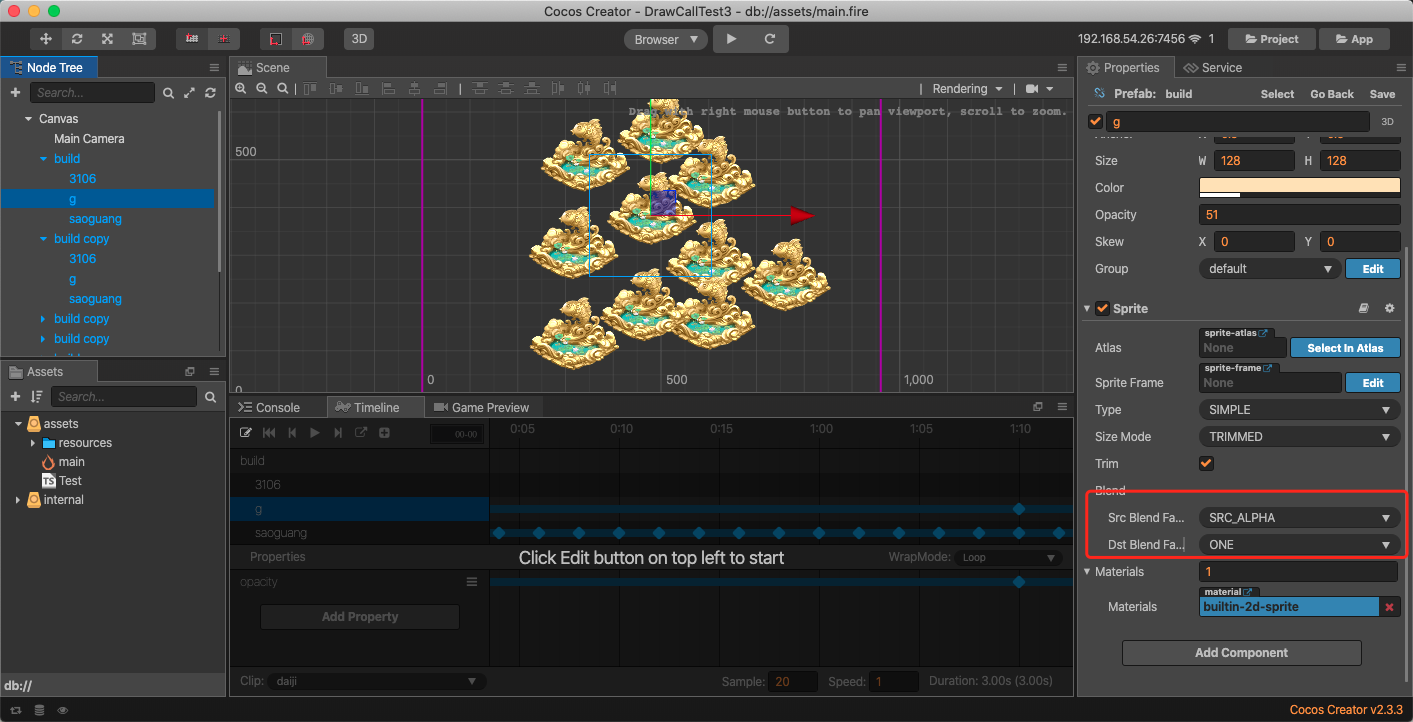This screenshot has height=722, width=1413.
Task: Open the Size Mode TRIMMED dropdown
Action: [1299, 437]
